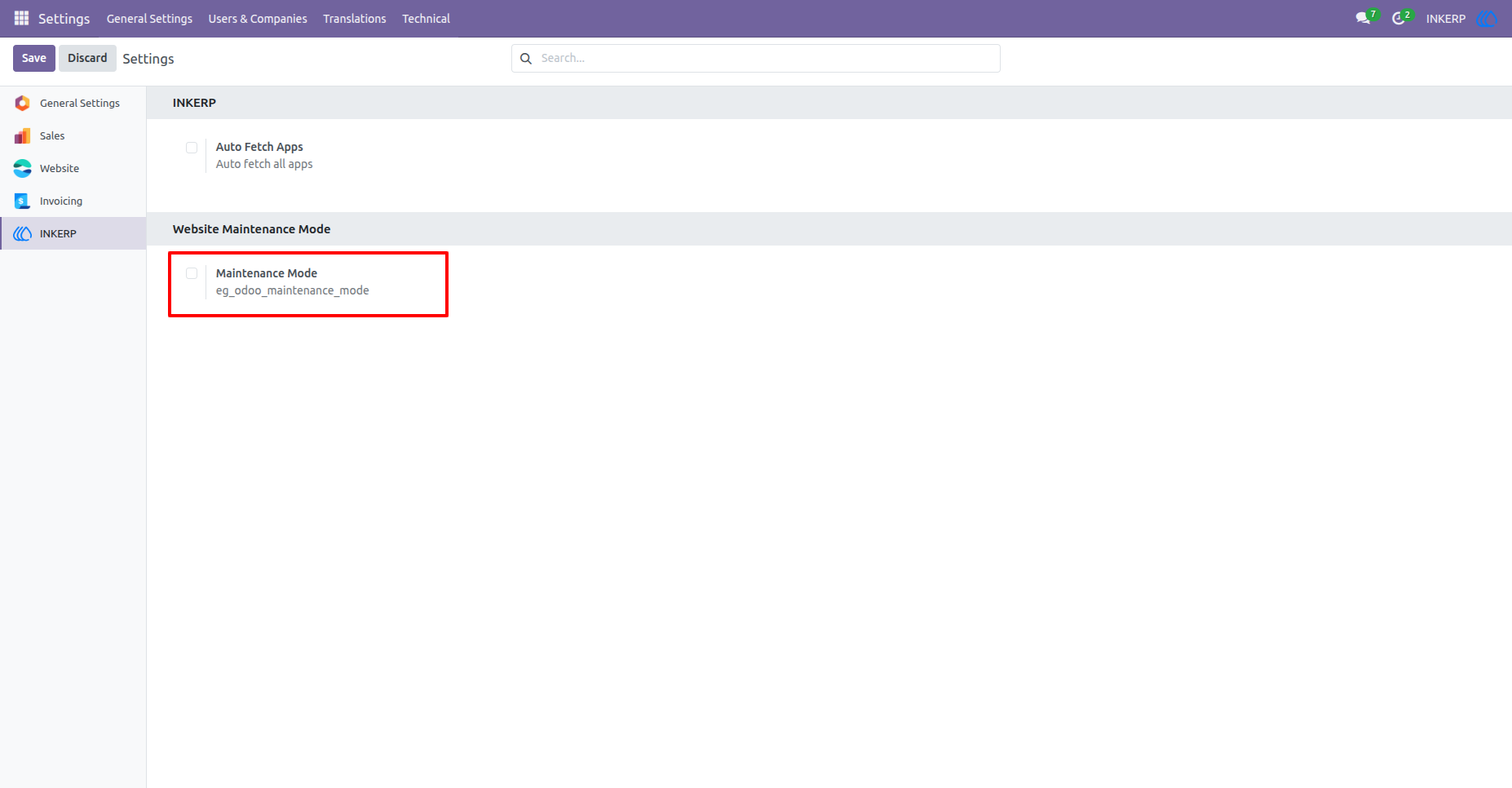1512x788 pixels.
Task: Select the Website sidebar label
Action: pyautogui.click(x=60, y=168)
